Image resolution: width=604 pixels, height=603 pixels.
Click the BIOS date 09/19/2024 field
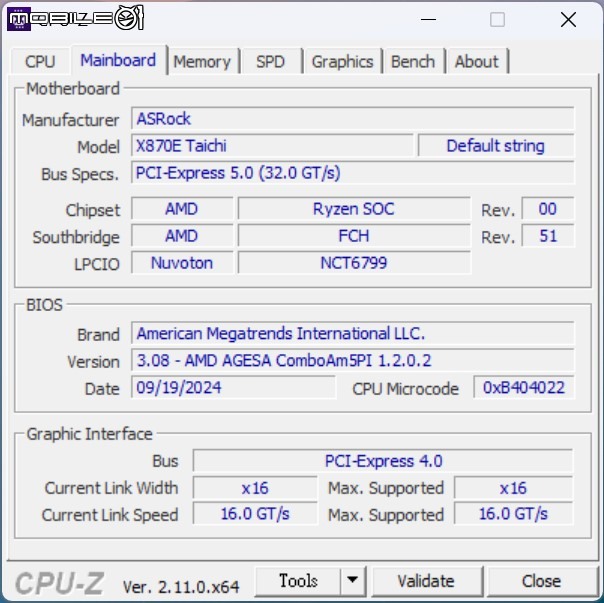click(x=233, y=387)
